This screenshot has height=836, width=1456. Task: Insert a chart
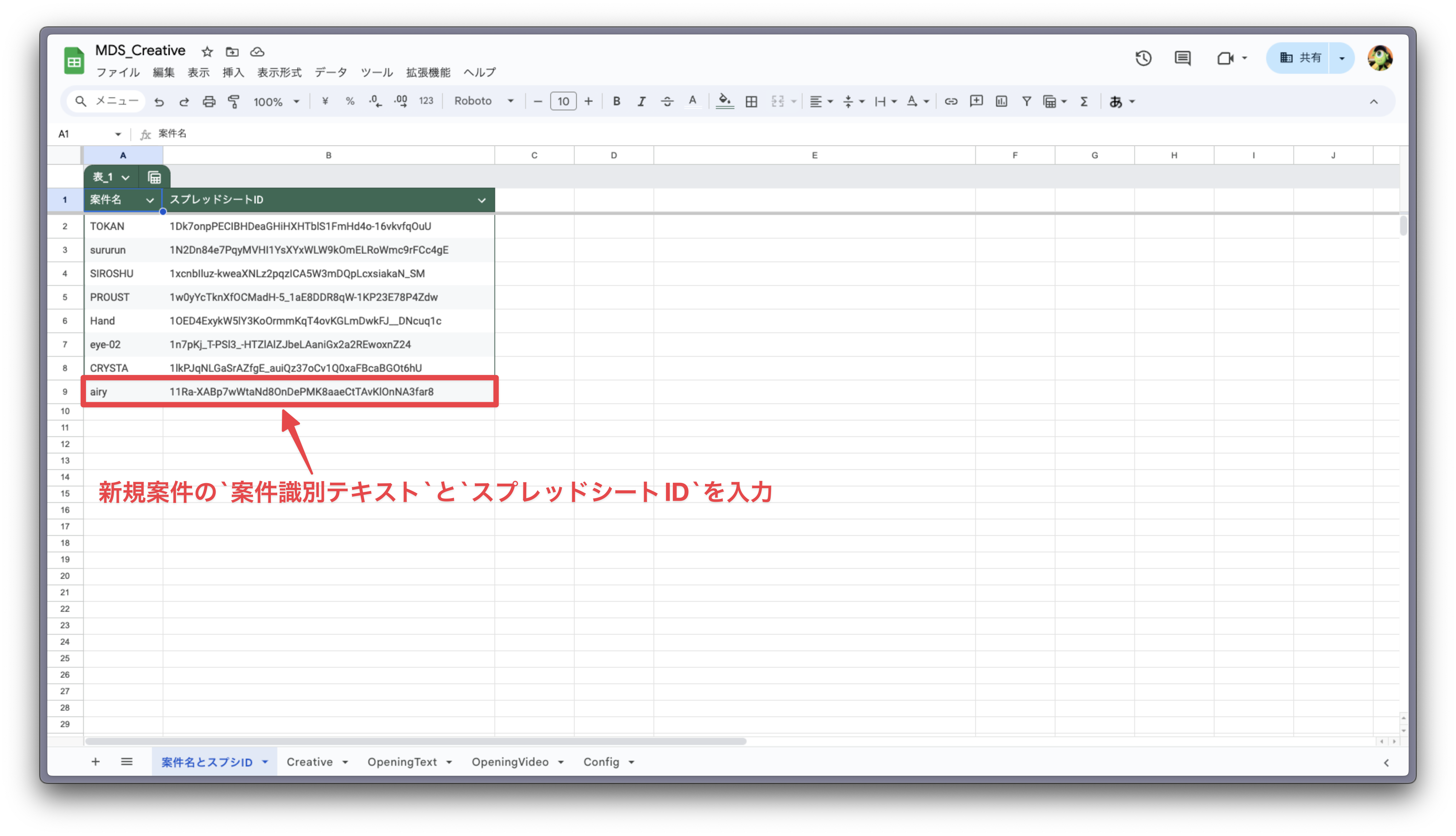1001,101
